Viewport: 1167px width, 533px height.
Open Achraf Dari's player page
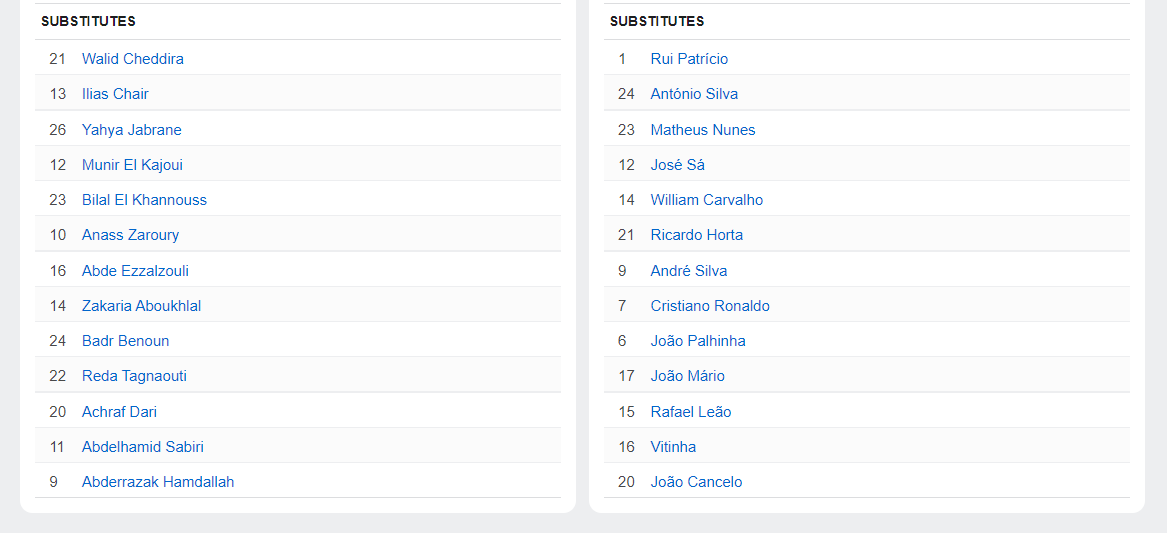119,412
